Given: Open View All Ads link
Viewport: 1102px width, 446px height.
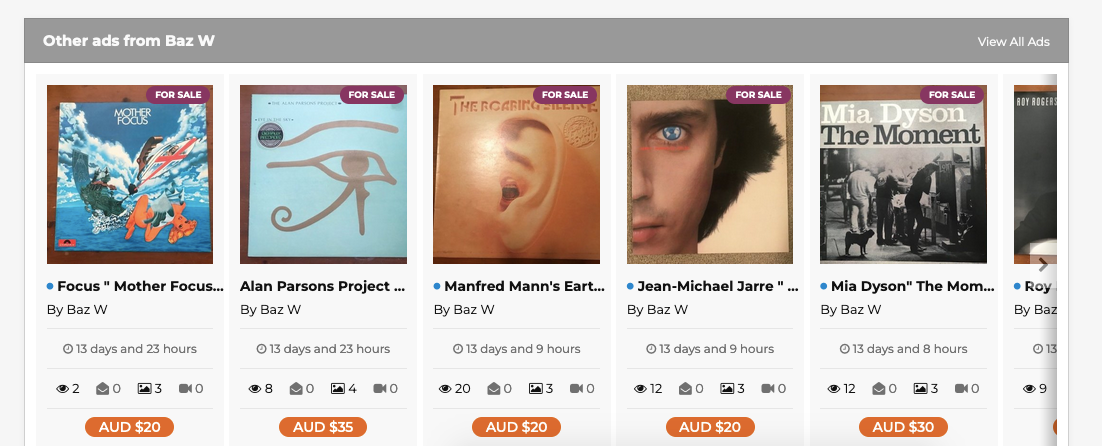Looking at the screenshot, I should coord(1013,42).
